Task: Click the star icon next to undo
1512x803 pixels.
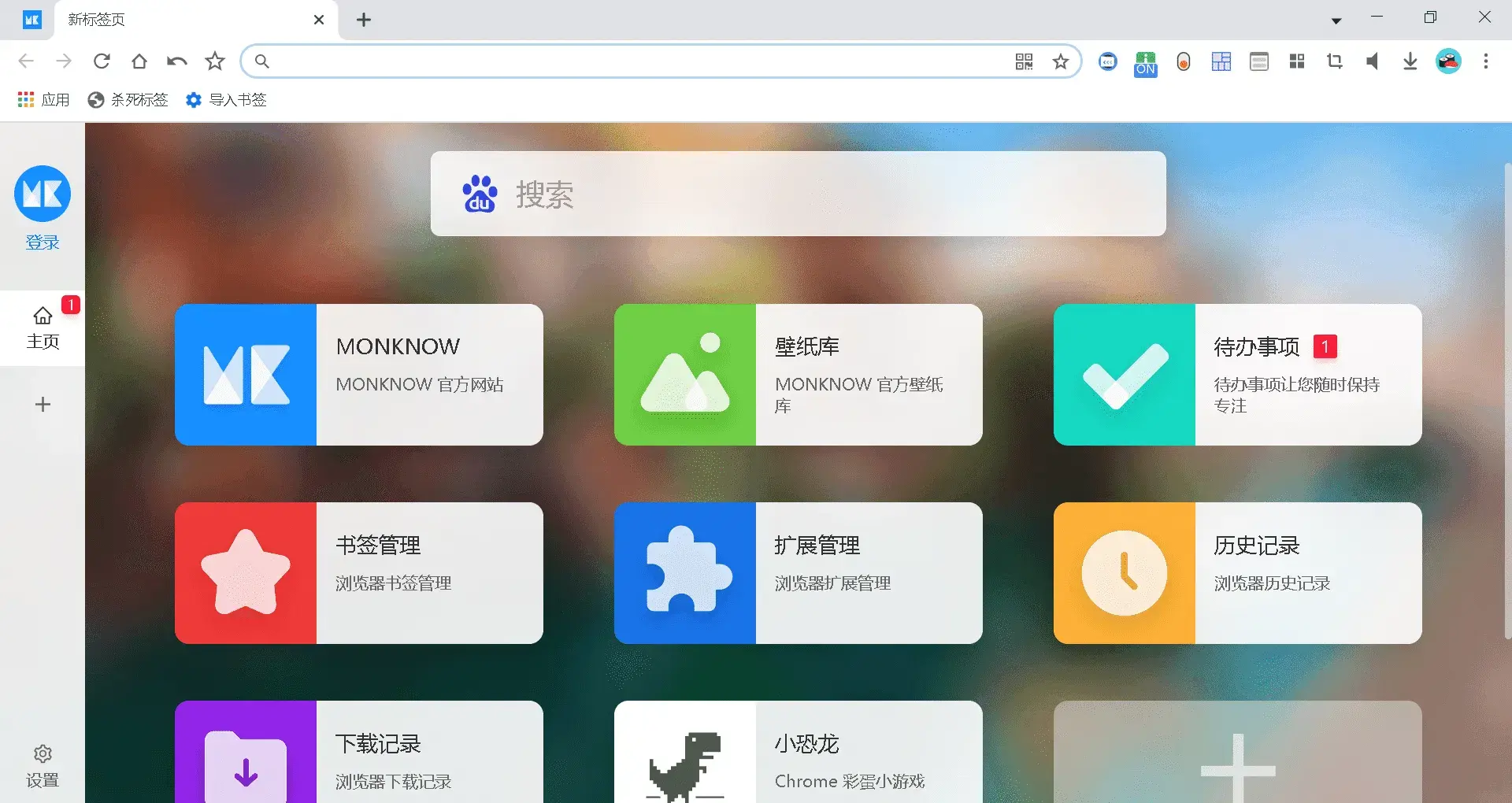Action: click(x=215, y=61)
